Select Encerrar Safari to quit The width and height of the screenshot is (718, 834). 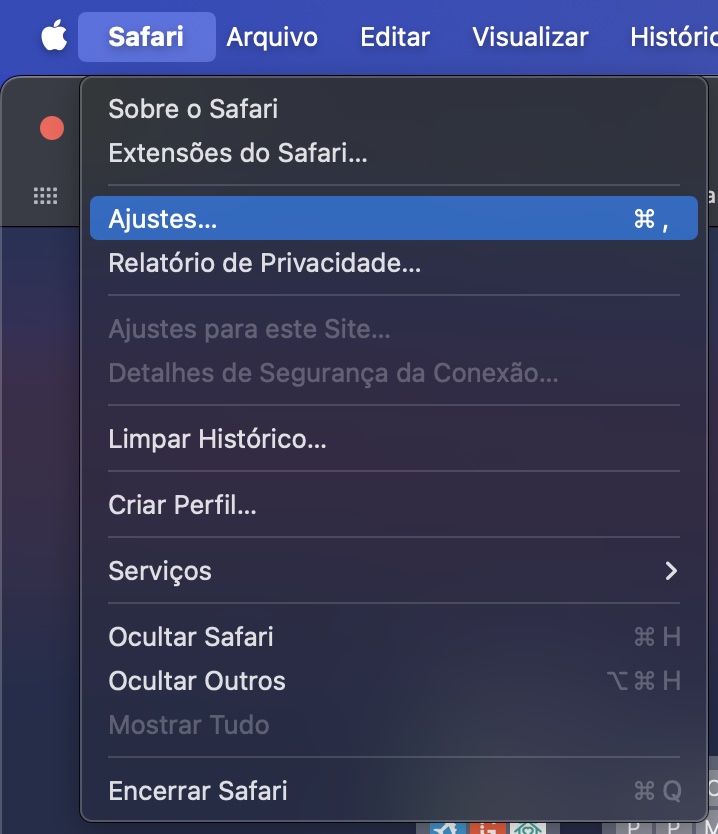197,791
